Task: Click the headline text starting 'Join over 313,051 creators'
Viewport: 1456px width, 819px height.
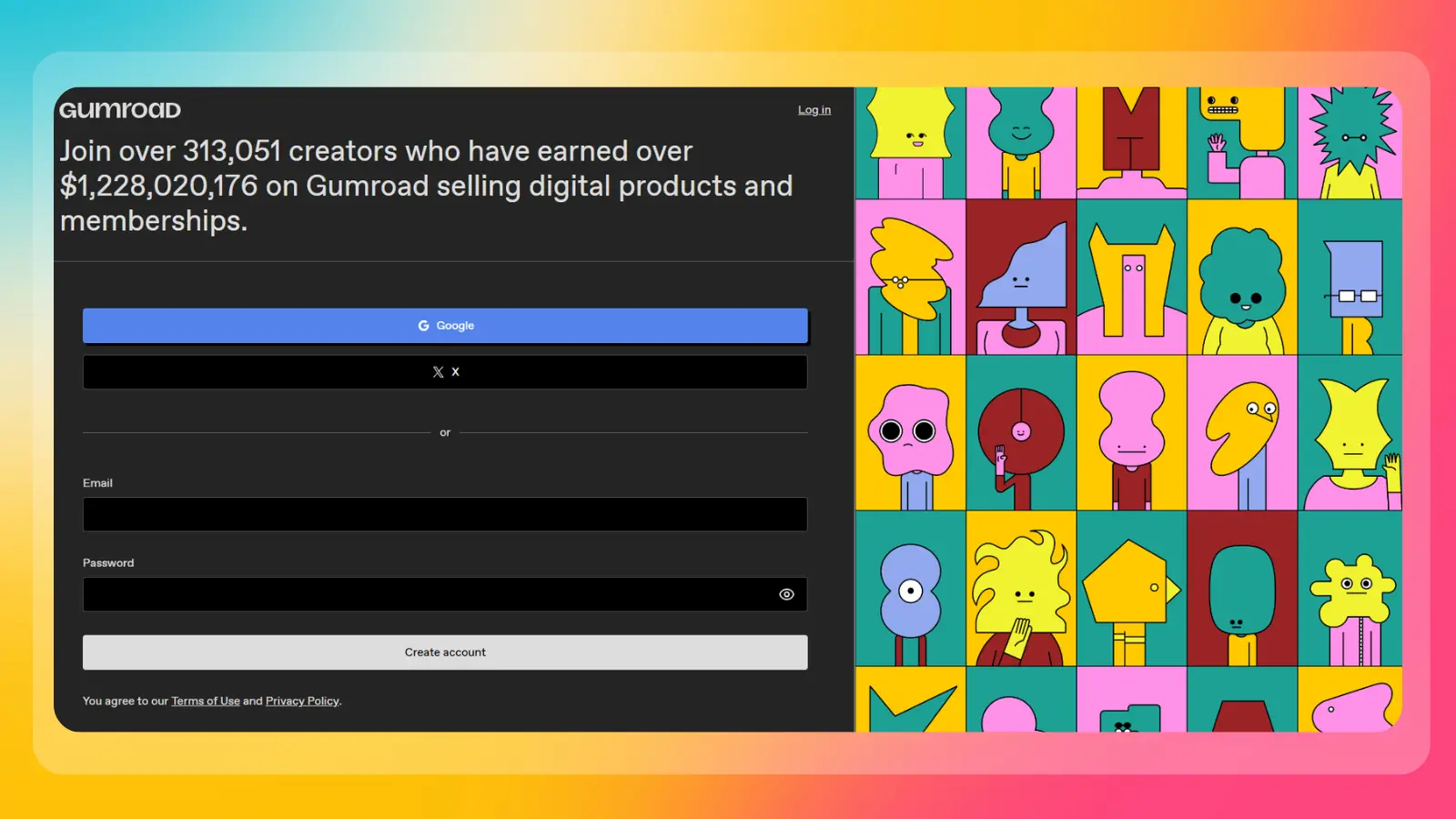Action: coord(427,186)
